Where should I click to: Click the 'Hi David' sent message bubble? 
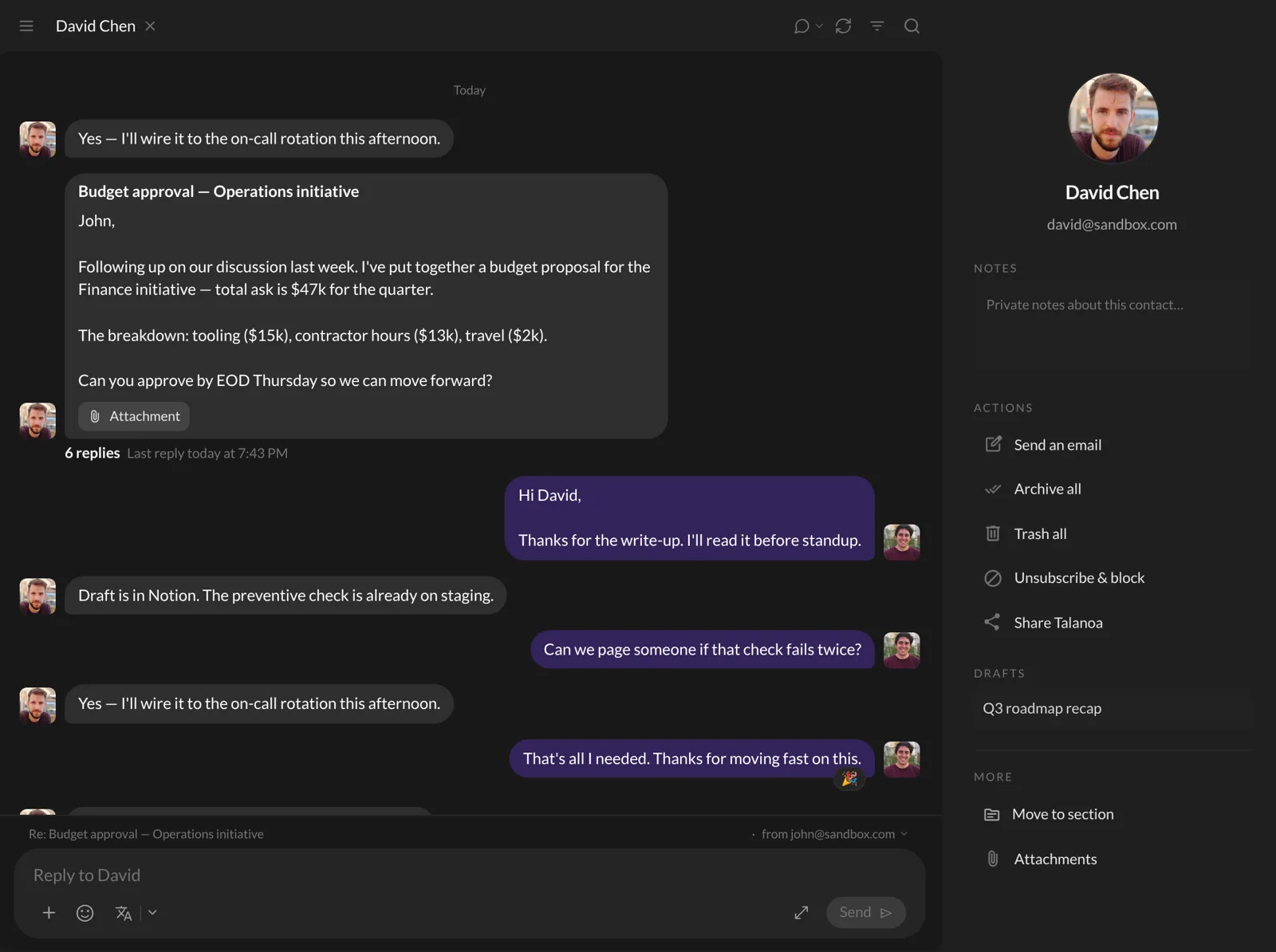[x=690, y=518]
